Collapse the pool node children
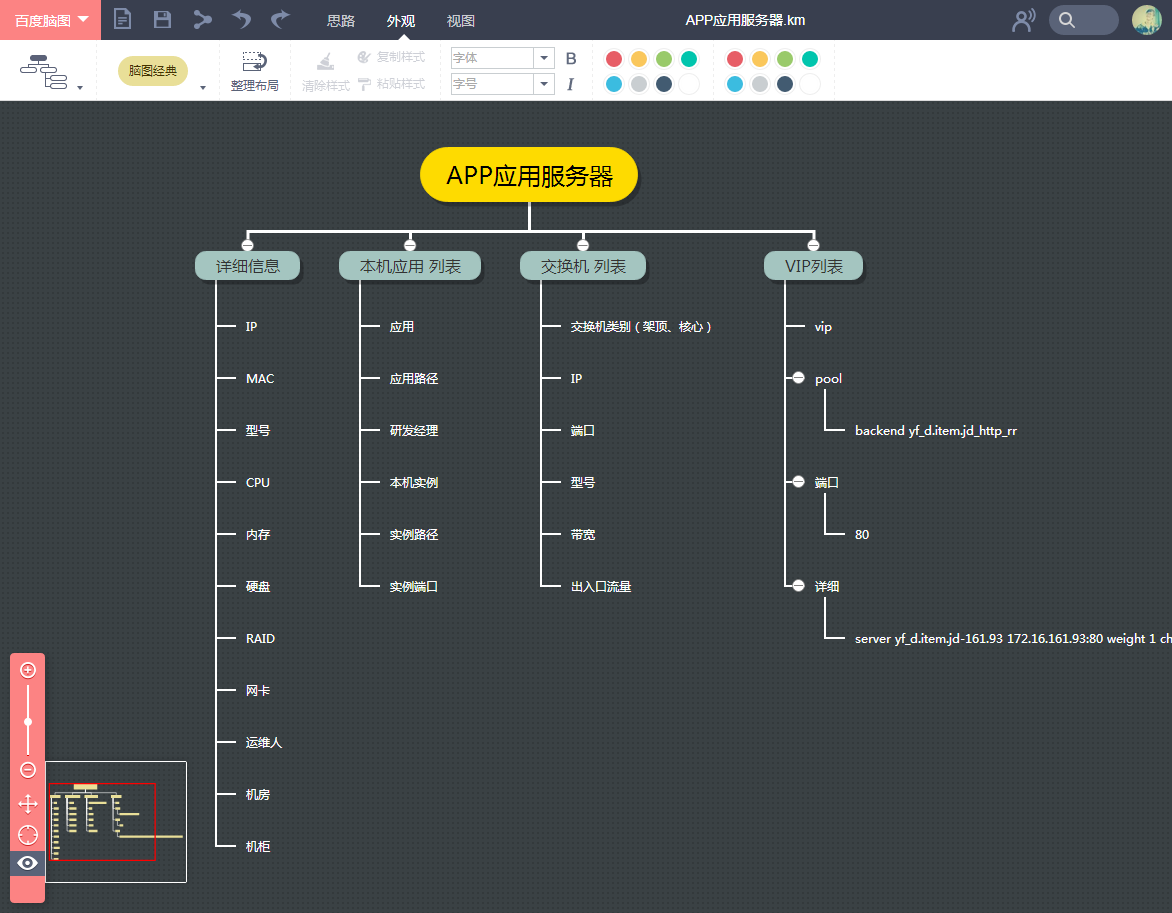 [x=798, y=378]
